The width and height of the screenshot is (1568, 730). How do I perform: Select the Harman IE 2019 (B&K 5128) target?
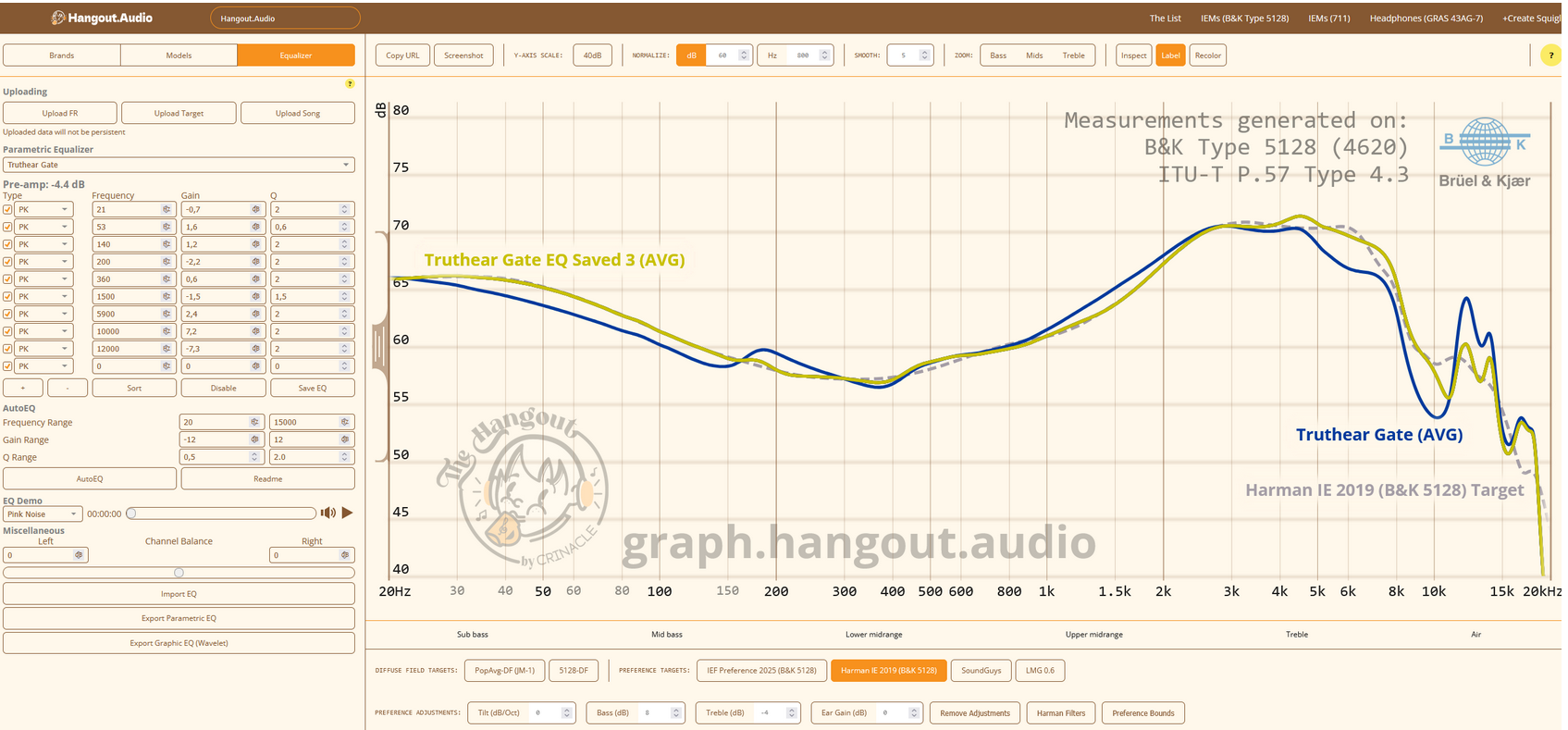(888, 671)
